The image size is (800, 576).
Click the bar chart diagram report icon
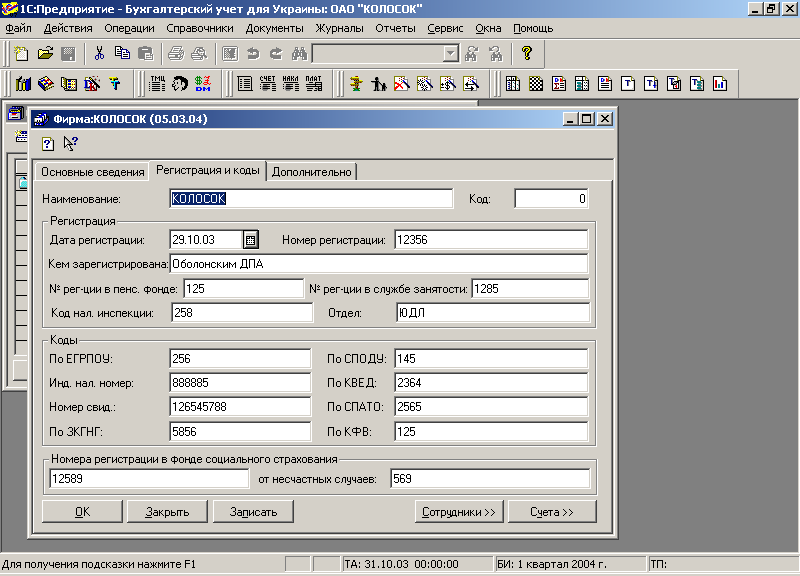(720, 83)
